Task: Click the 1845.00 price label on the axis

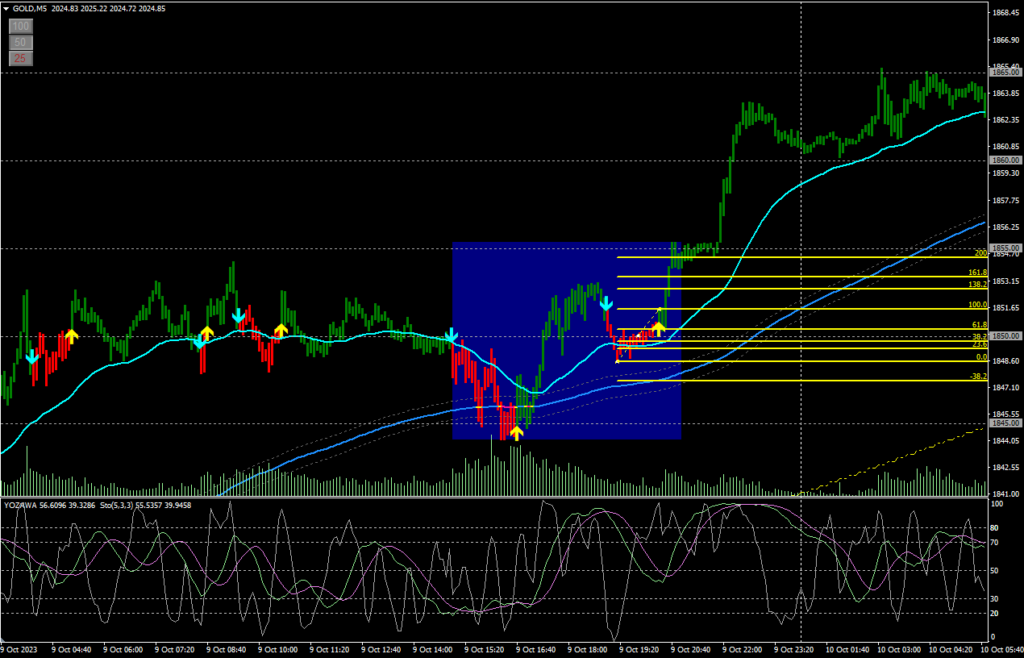Action: tap(1004, 423)
